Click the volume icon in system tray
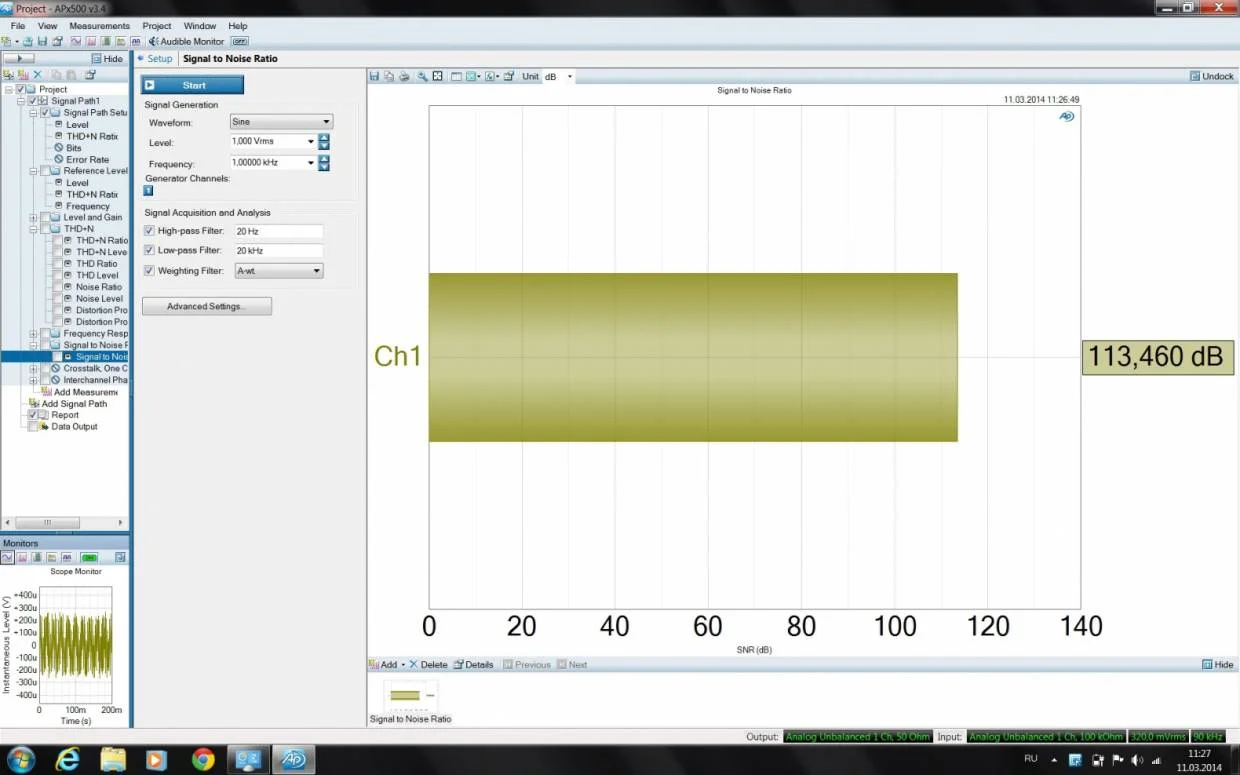1240x775 pixels. 1137,760
